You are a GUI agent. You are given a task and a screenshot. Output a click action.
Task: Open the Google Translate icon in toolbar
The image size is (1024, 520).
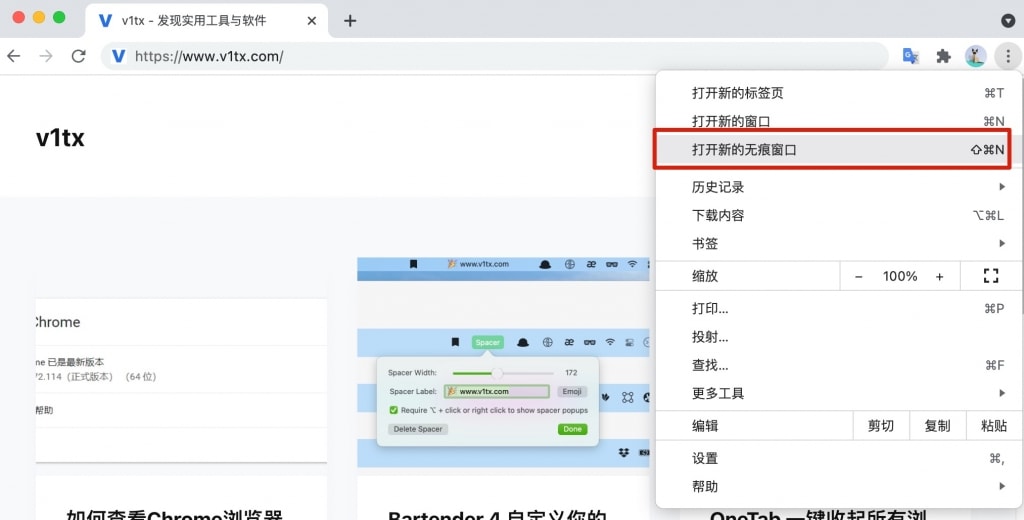pos(910,56)
